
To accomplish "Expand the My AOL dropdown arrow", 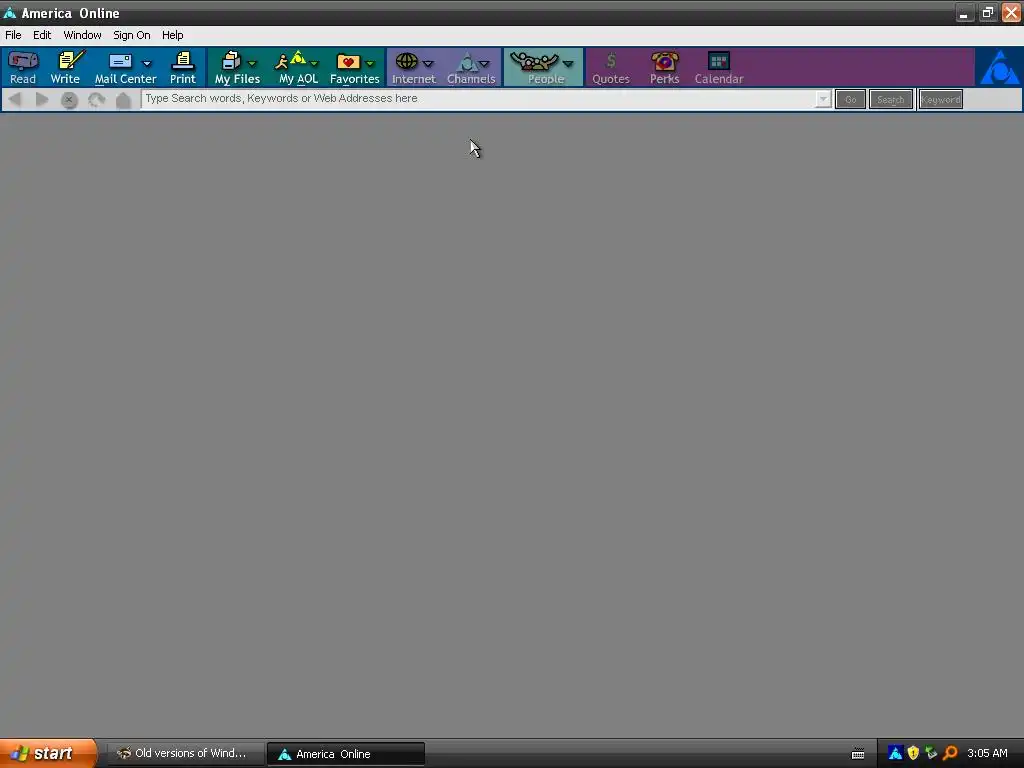I will [314, 63].
